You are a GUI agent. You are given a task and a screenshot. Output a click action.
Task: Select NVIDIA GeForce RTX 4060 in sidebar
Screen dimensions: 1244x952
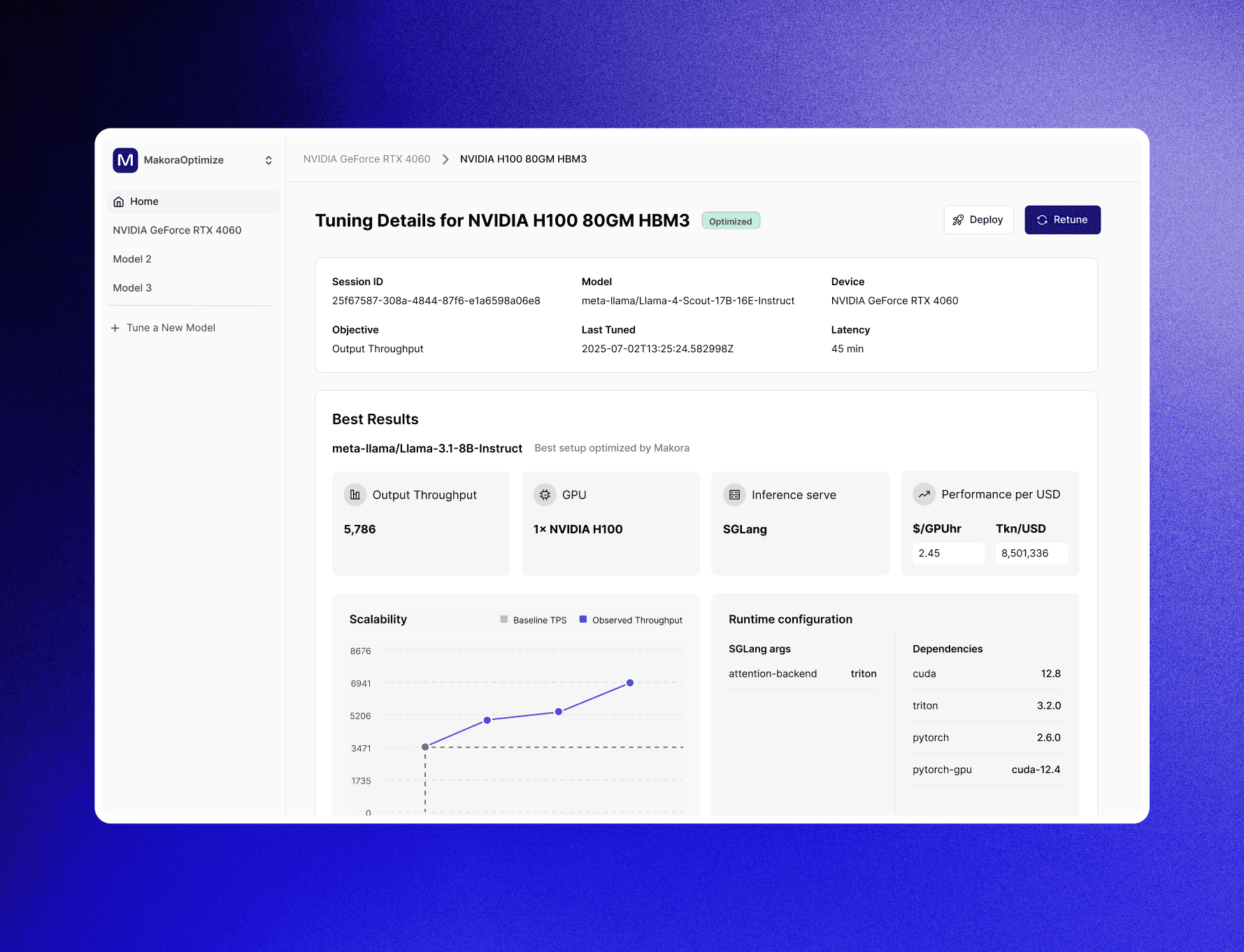(177, 230)
